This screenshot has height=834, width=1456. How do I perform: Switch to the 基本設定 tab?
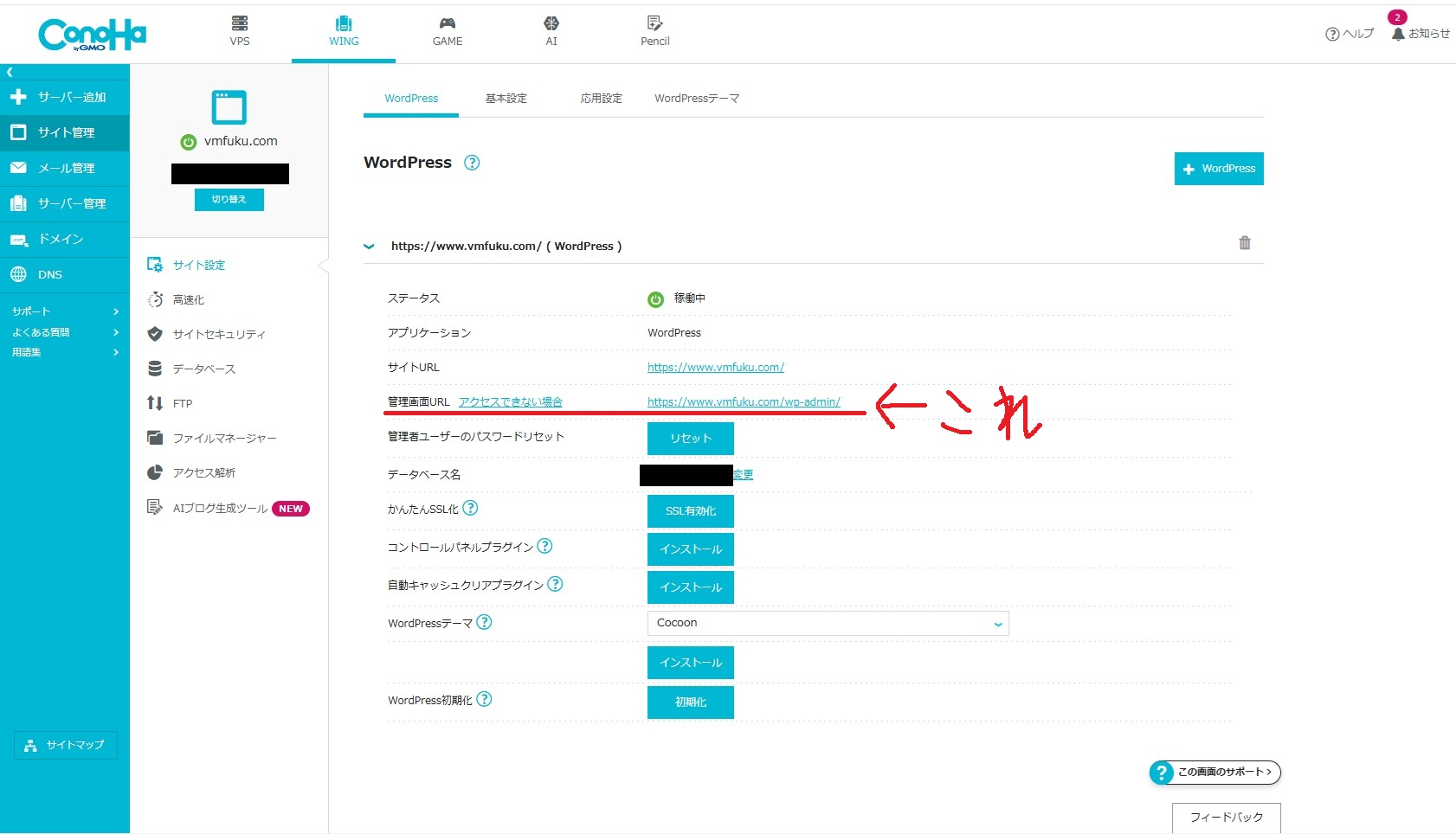[506, 99]
